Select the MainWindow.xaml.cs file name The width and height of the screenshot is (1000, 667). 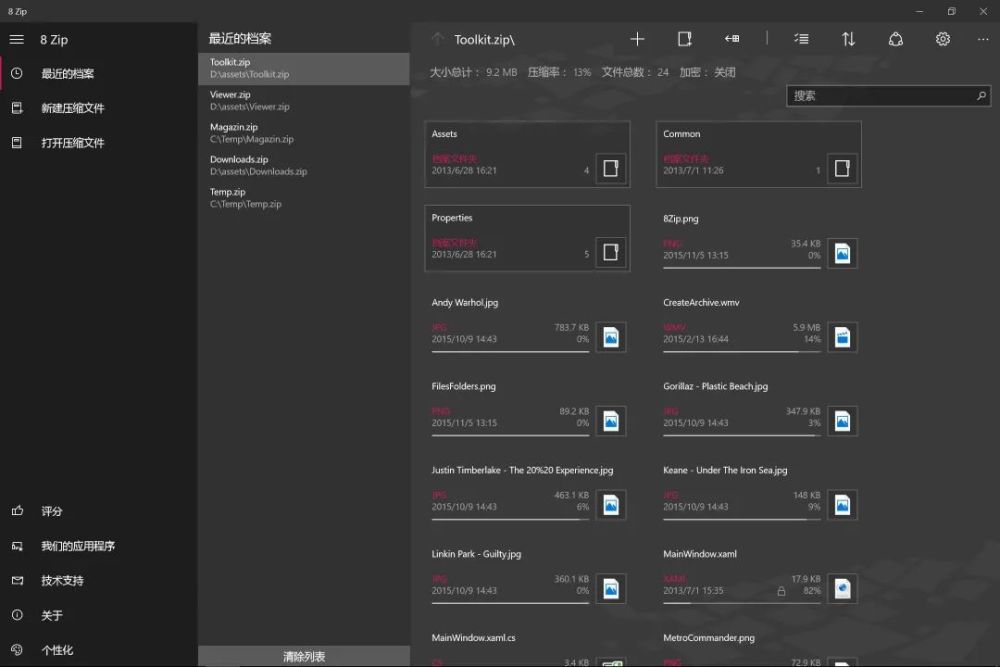[473, 638]
